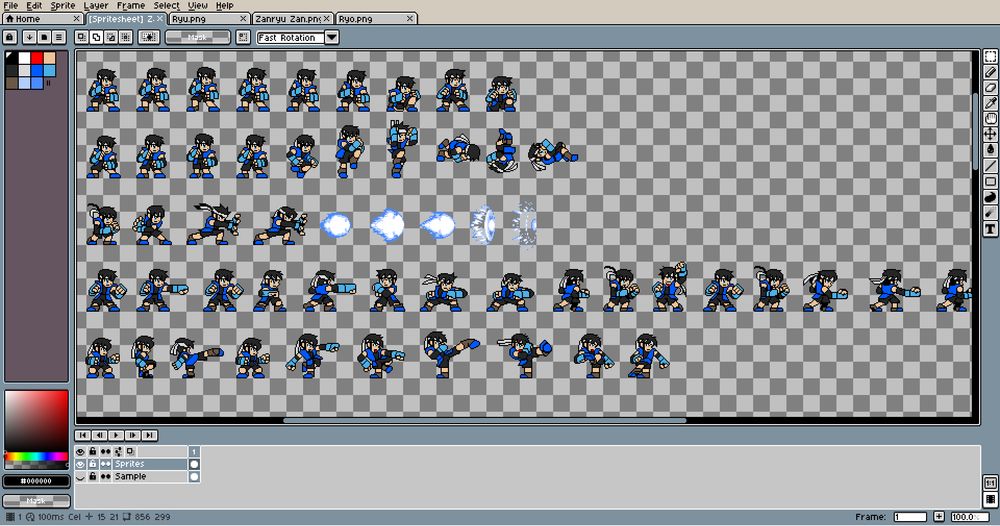Open the Sprite menu
The height and width of the screenshot is (526, 1000).
click(63, 5)
